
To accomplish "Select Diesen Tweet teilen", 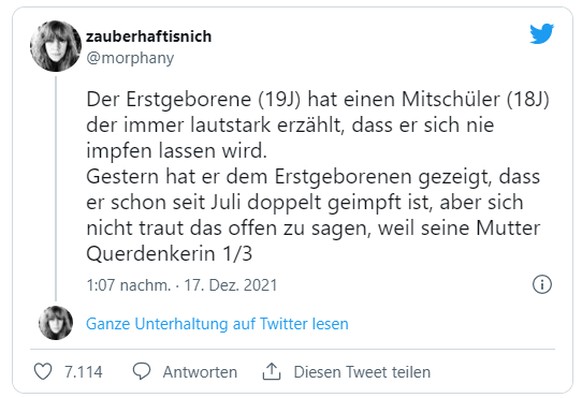I will tap(362, 372).
